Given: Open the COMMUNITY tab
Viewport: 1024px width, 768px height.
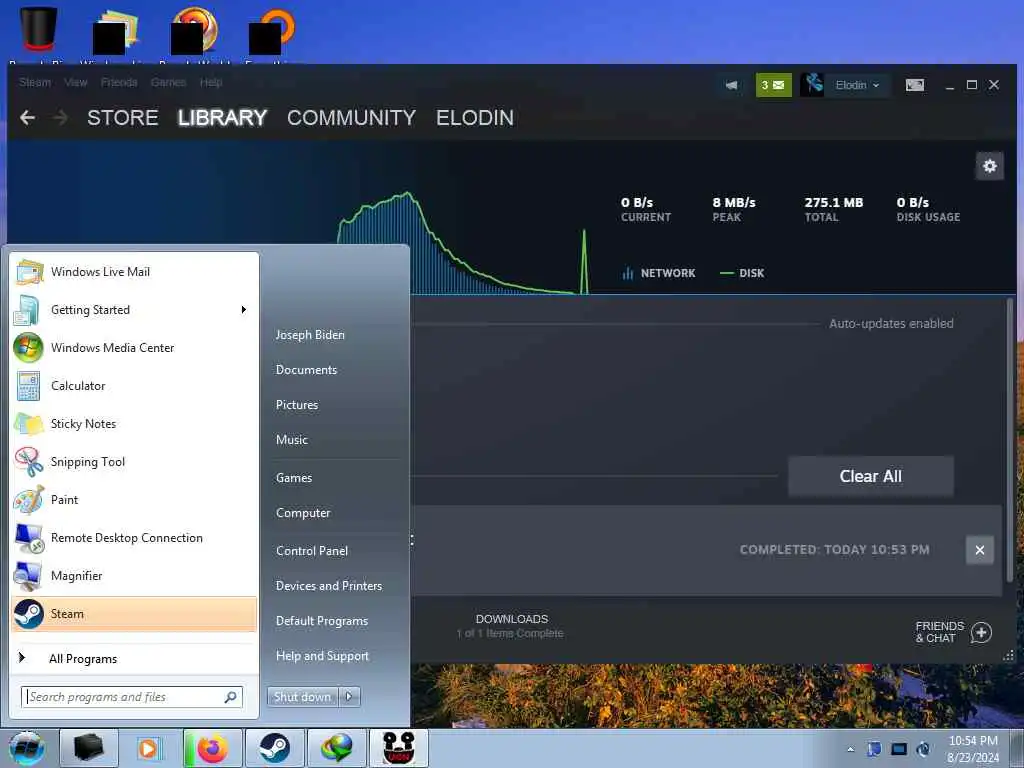Looking at the screenshot, I should click(351, 118).
